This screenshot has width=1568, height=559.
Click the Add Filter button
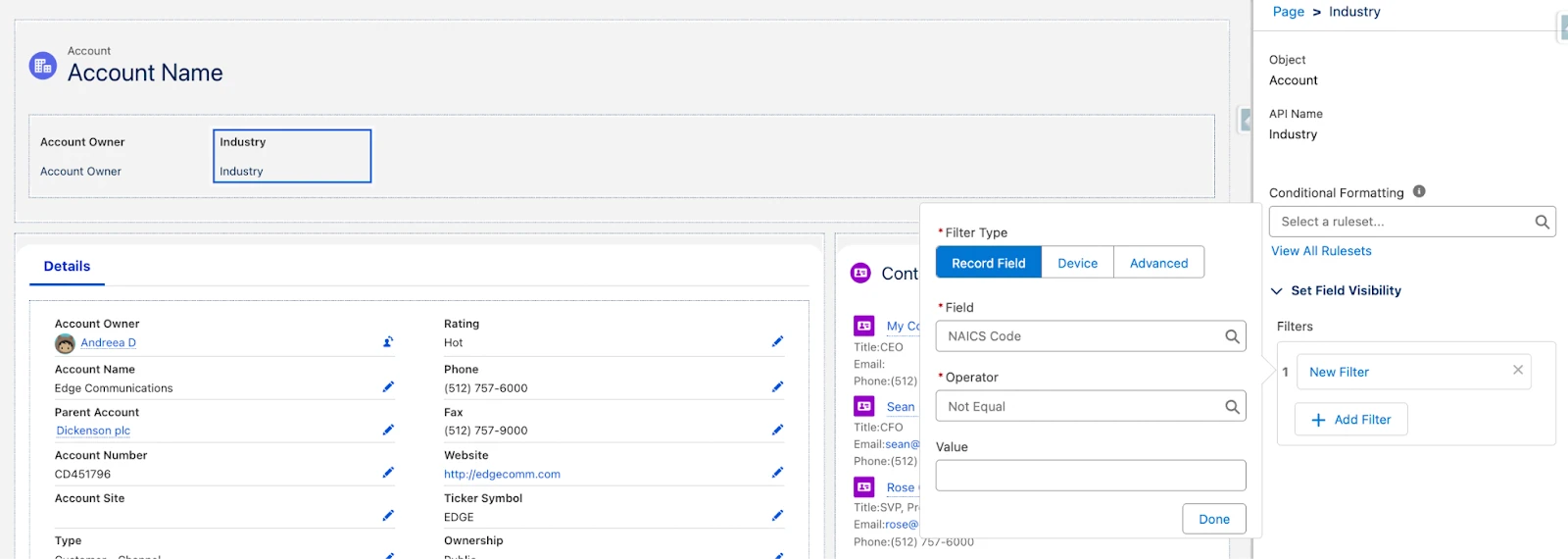pos(1350,420)
